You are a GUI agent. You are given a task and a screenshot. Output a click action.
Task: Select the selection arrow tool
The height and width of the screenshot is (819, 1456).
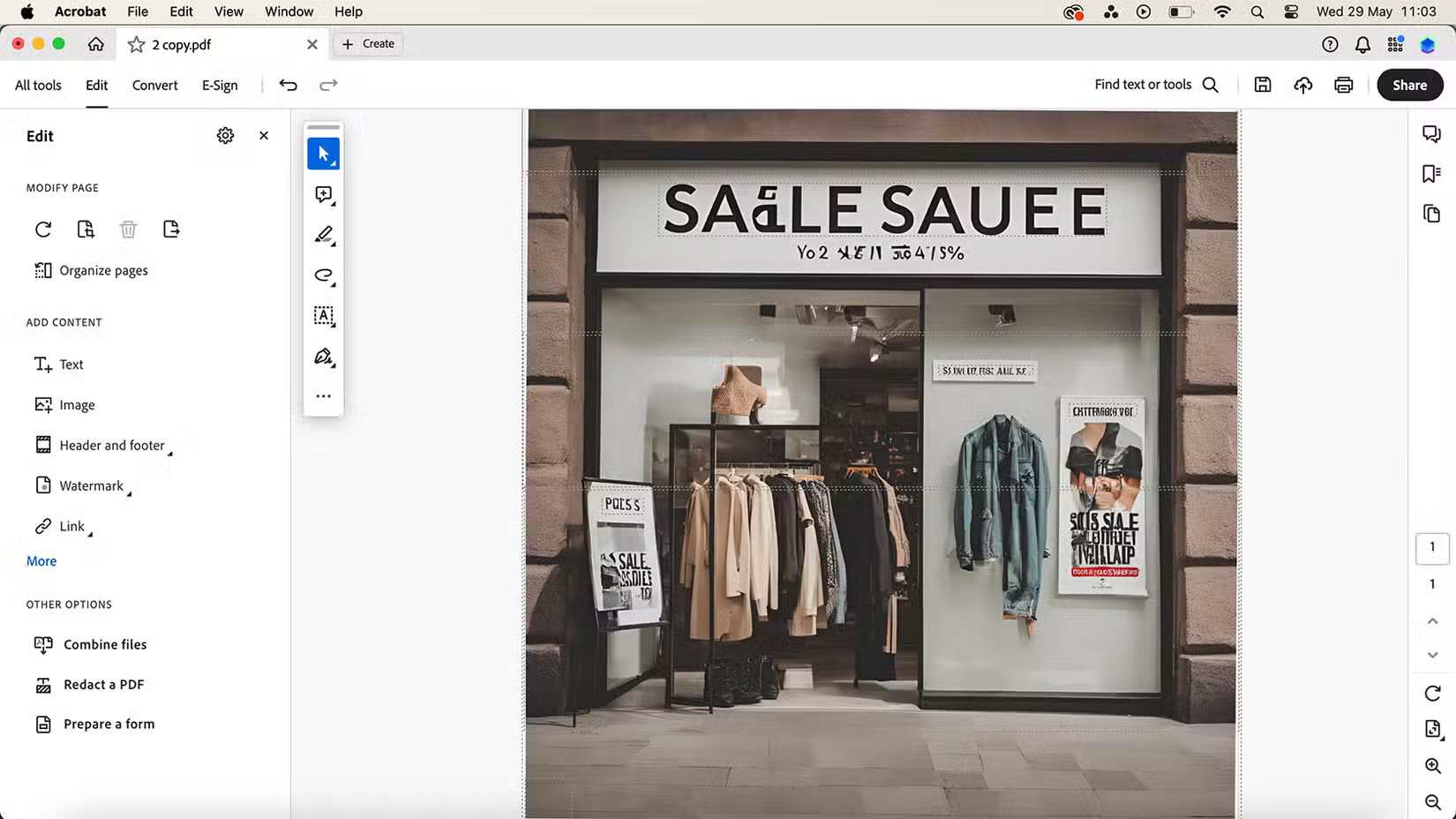coord(323,153)
